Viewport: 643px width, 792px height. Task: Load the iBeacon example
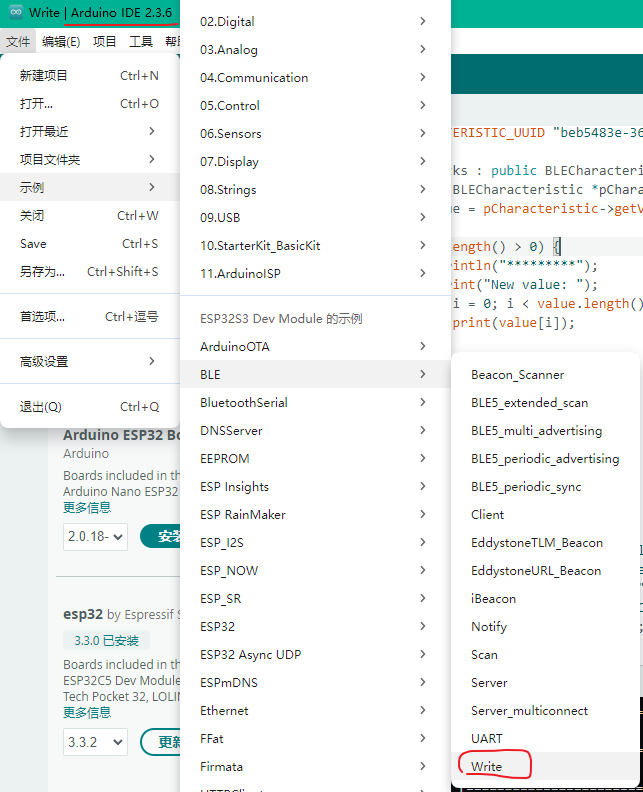click(x=545, y=599)
